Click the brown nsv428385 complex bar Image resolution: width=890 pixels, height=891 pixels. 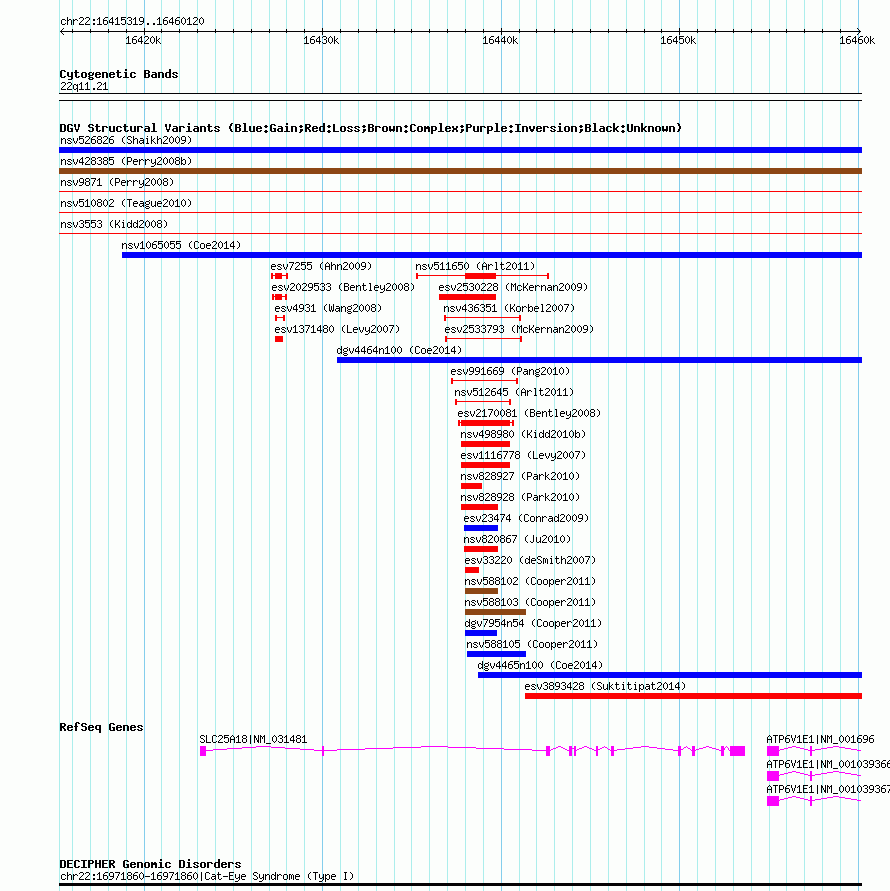coord(460,171)
